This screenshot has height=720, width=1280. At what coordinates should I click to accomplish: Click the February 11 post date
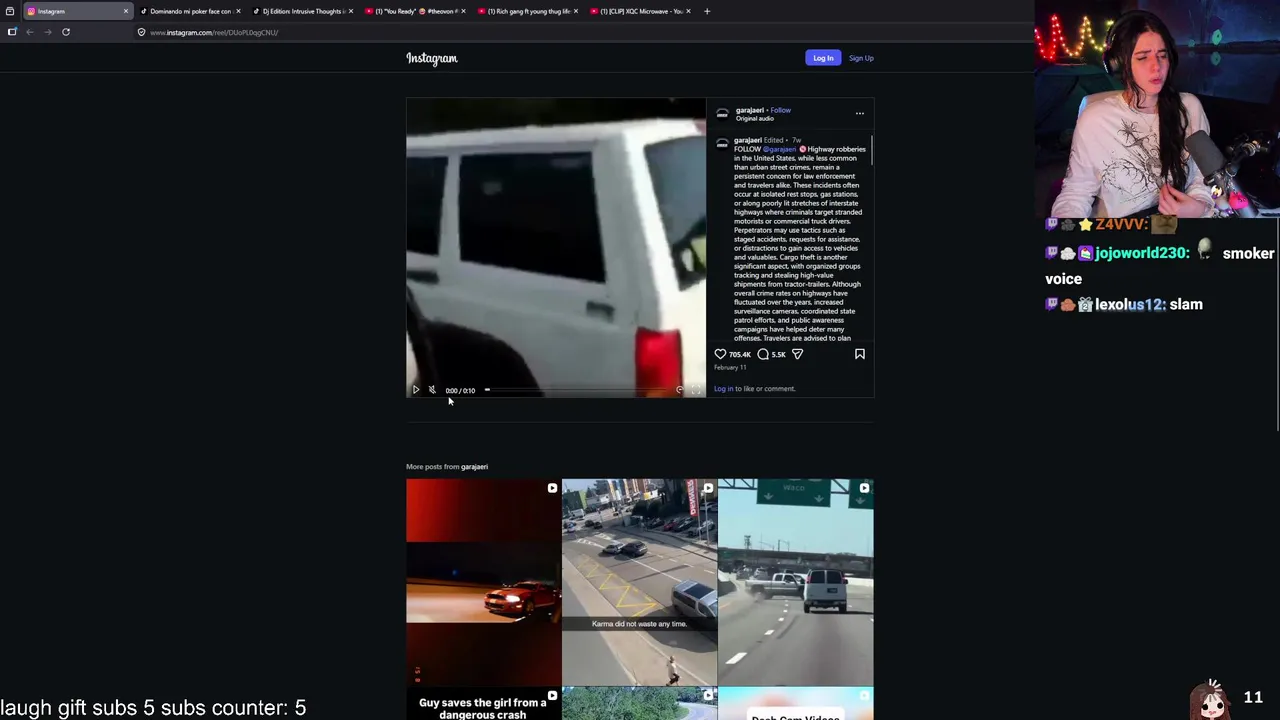click(730, 367)
